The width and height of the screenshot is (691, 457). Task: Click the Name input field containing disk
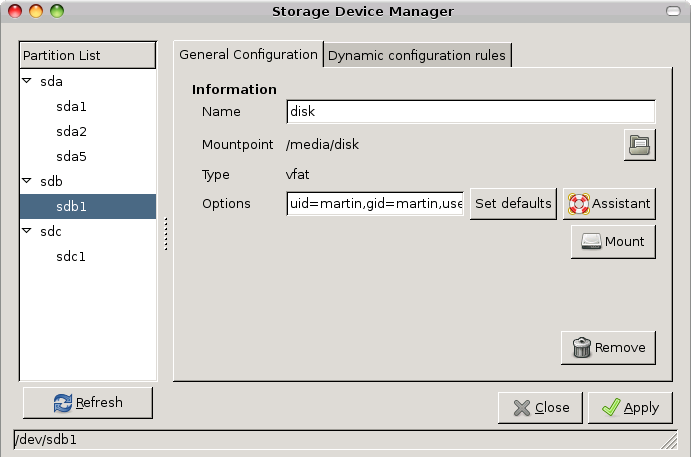tap(470, 112)
